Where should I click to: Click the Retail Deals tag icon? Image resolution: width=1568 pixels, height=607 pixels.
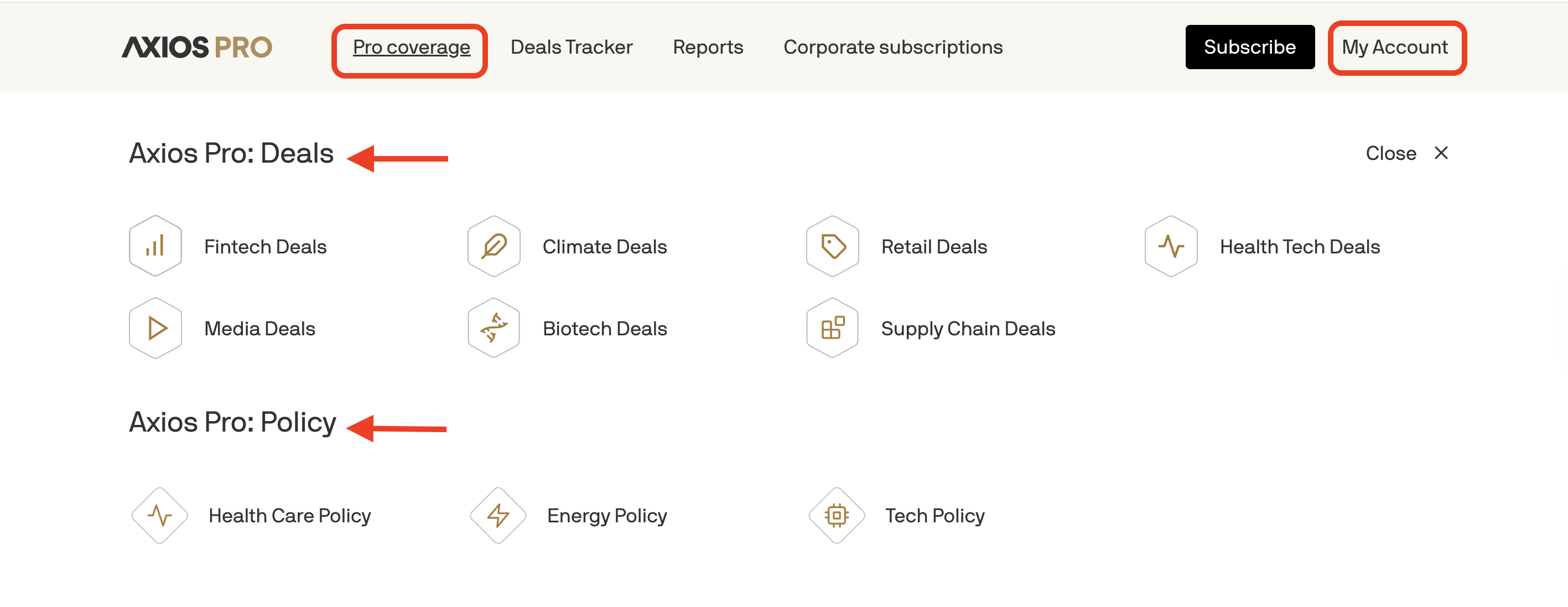(x=832, y=246)
